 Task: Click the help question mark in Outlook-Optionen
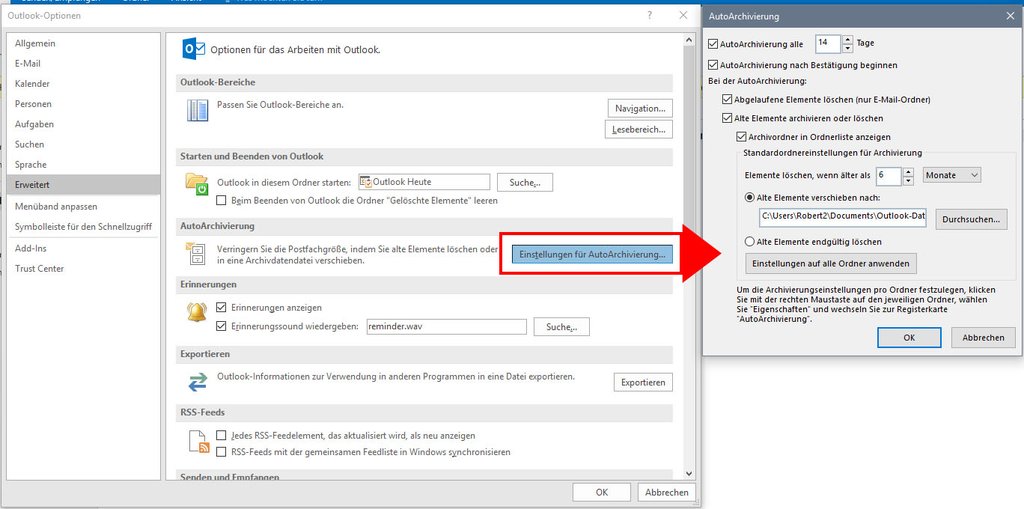coord(650,15)
